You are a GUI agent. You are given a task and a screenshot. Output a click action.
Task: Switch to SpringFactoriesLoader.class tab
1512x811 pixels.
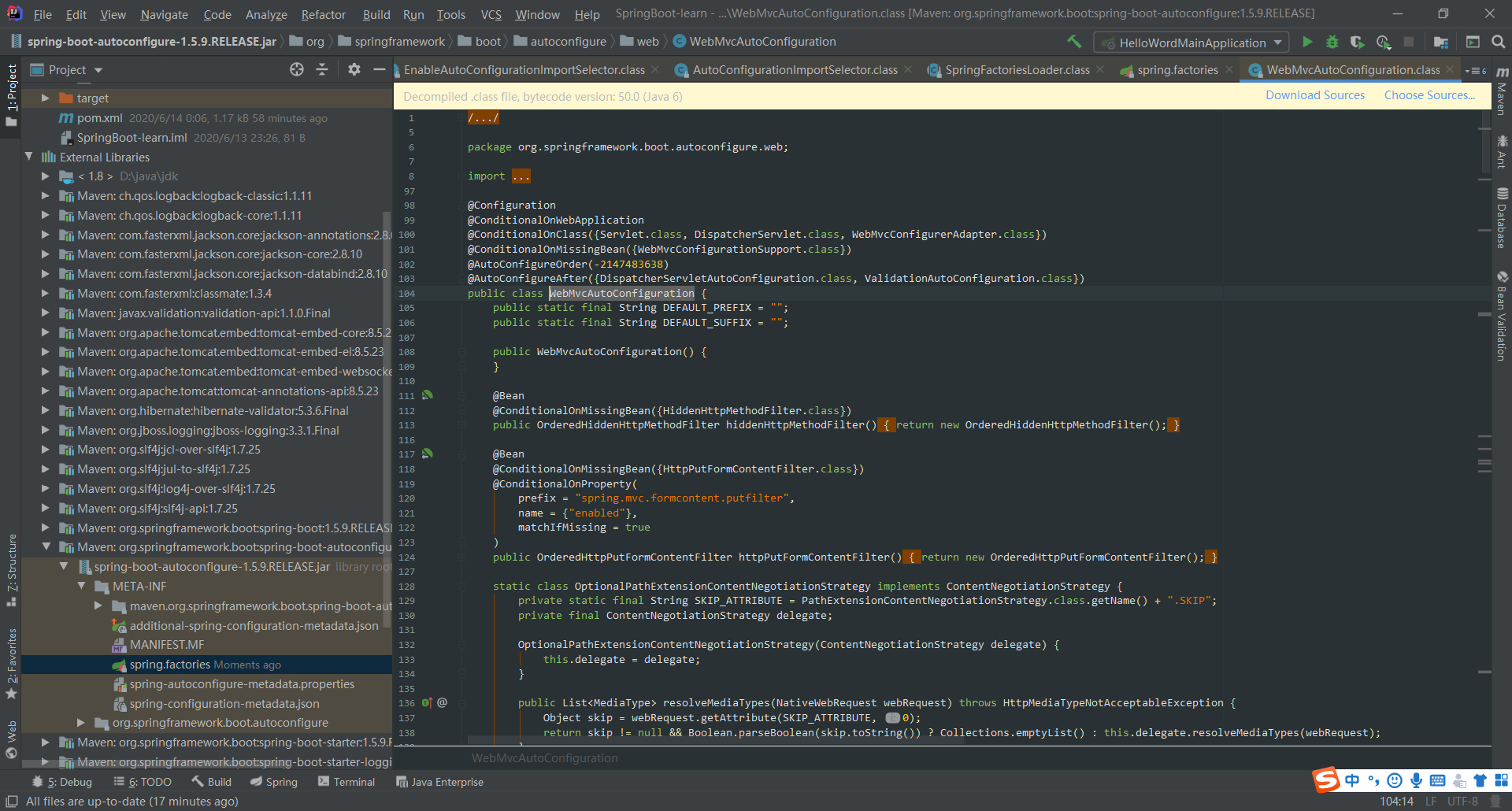(x=1017, y=70)
